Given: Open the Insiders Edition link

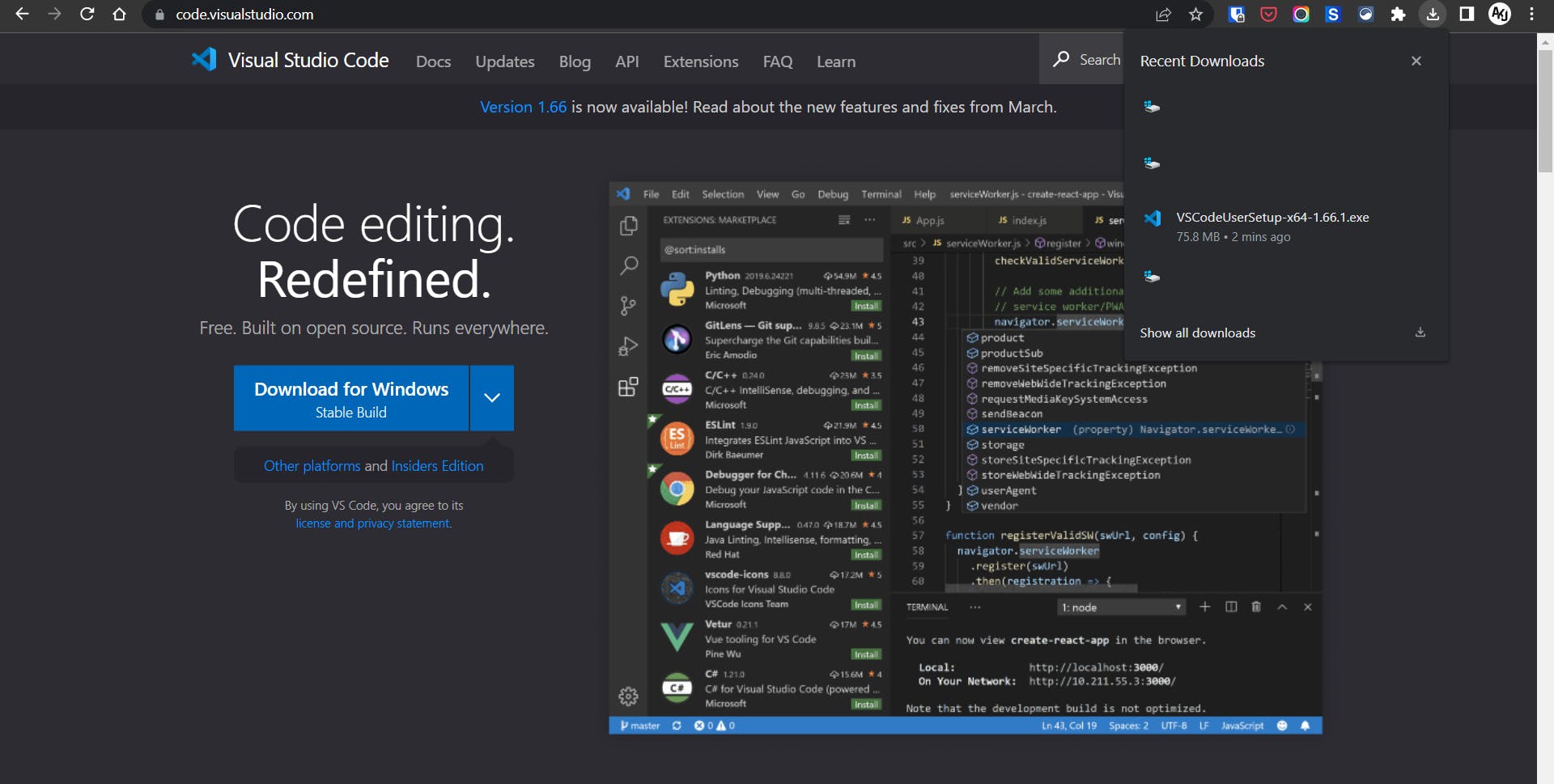Looking at the screenshot, I should point(437,466).
